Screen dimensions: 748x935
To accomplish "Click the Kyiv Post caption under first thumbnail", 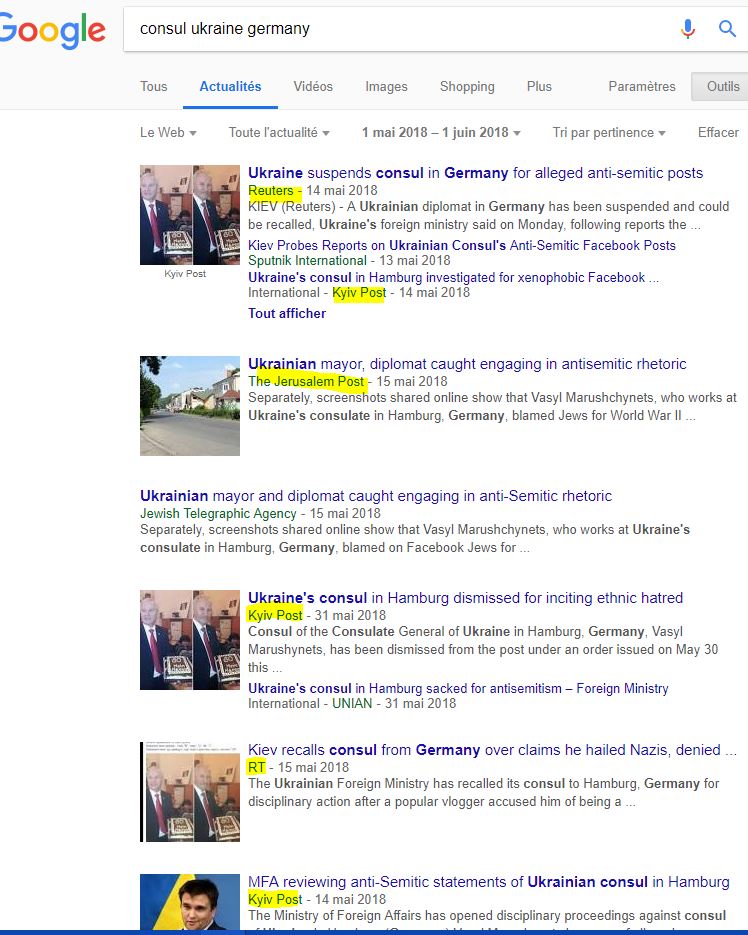I will [x=185, y=274].
